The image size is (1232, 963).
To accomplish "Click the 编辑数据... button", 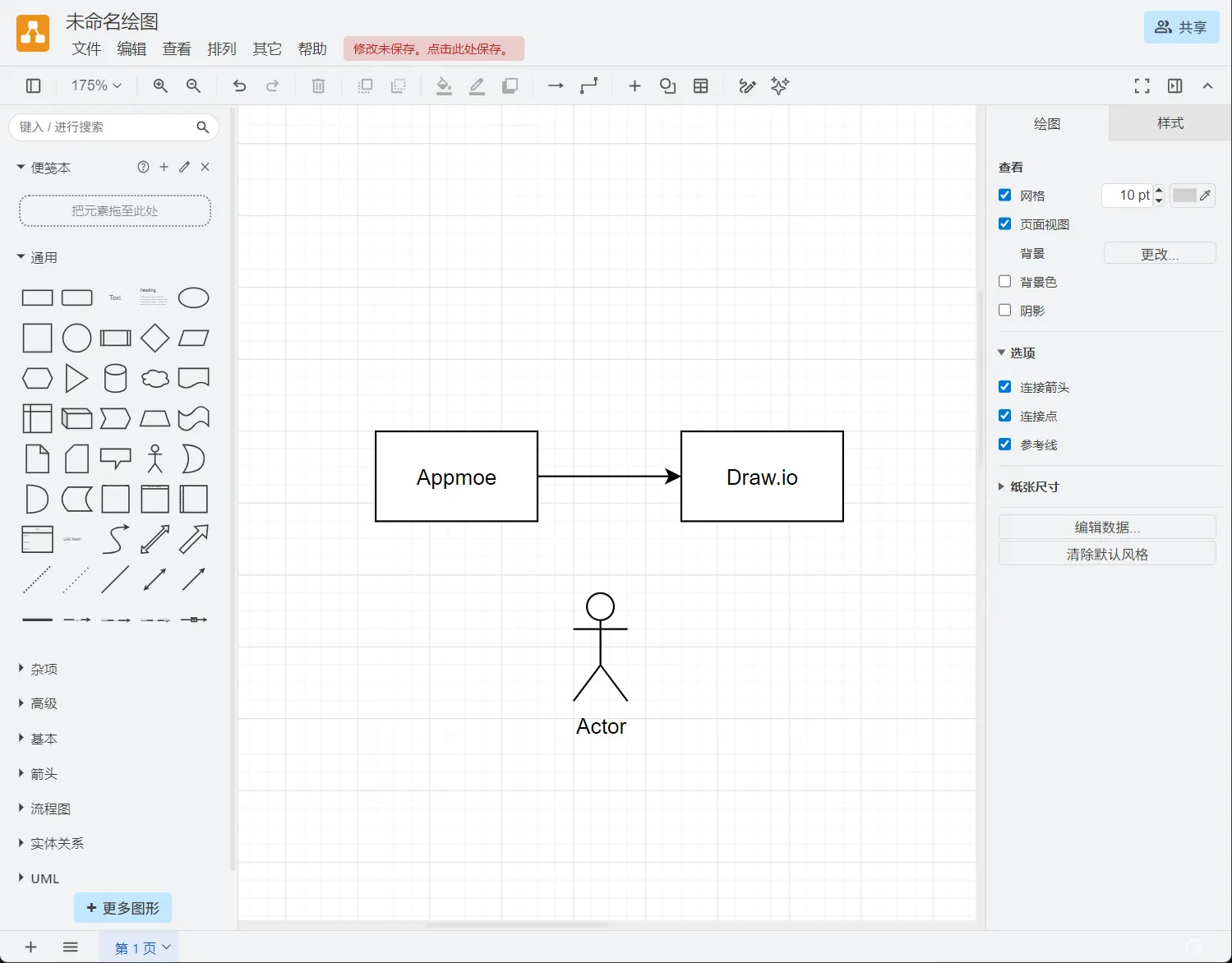I will (1107, 528).
